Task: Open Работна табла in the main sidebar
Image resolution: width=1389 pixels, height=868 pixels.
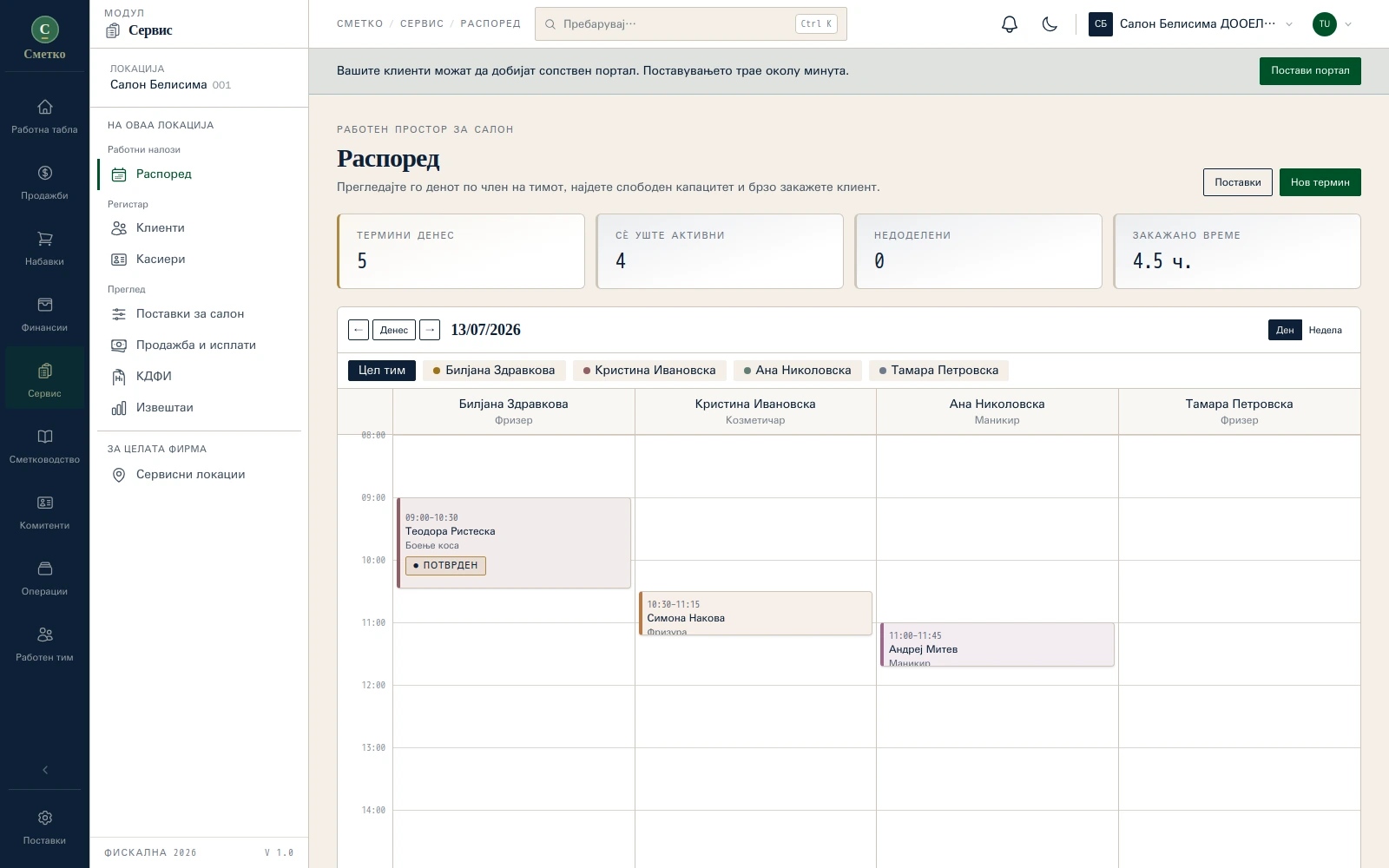Action: [44, 116]
